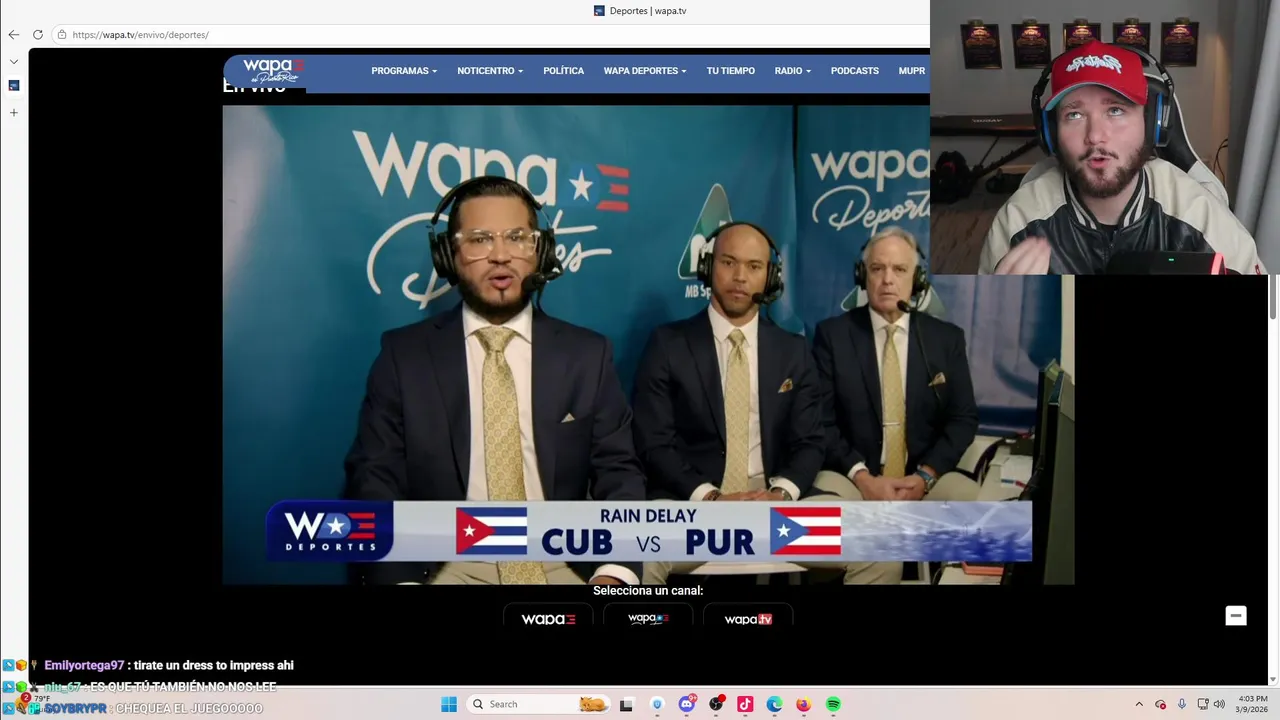Click the microphone tray icon
Screen dimensions: 1280x720
[x=1182, y=704]
